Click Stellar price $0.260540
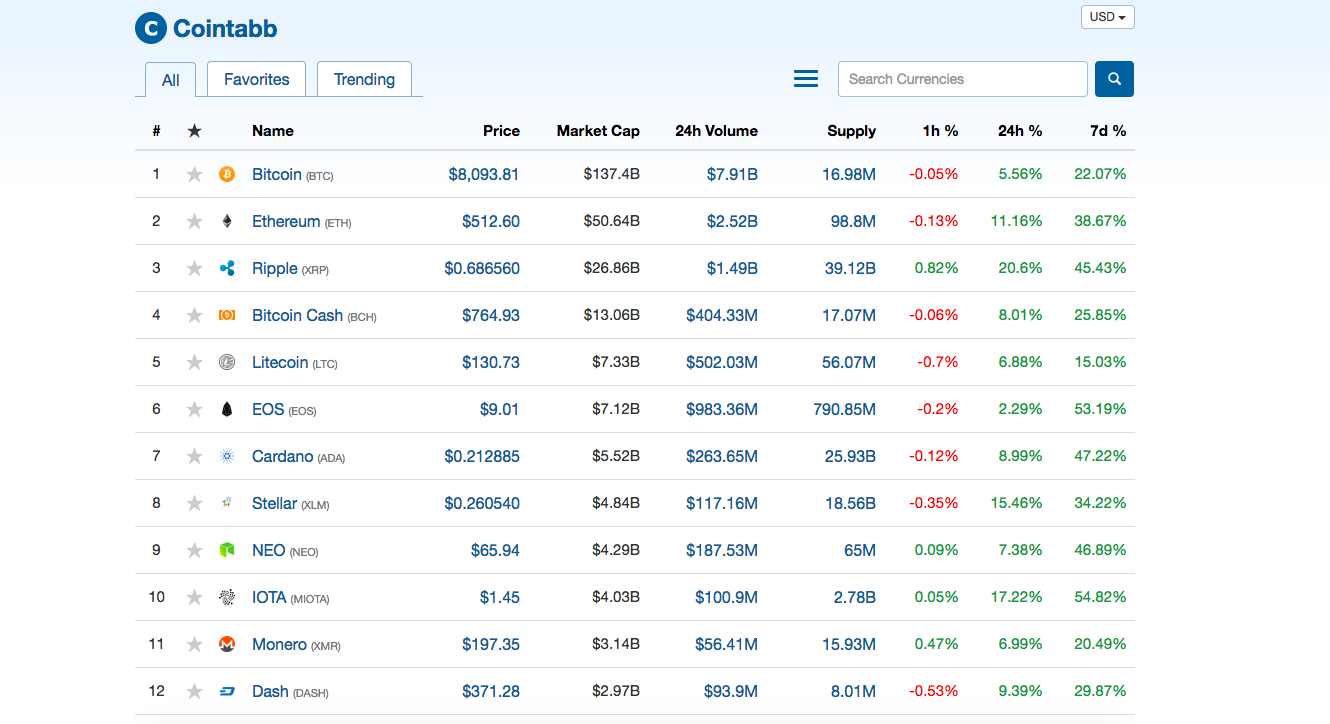The image size is (1330, 724). tap(482, 503)
